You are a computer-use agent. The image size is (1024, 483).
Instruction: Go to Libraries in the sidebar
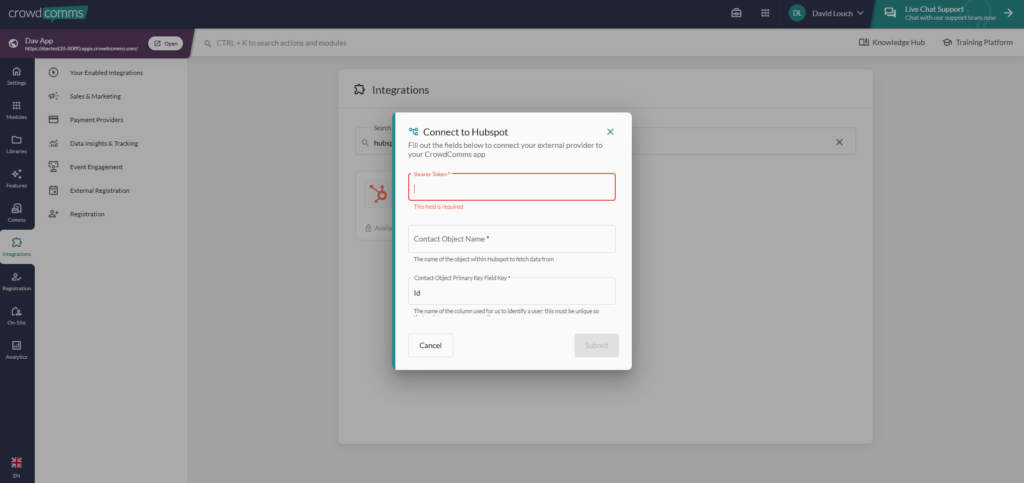(17, 144)
